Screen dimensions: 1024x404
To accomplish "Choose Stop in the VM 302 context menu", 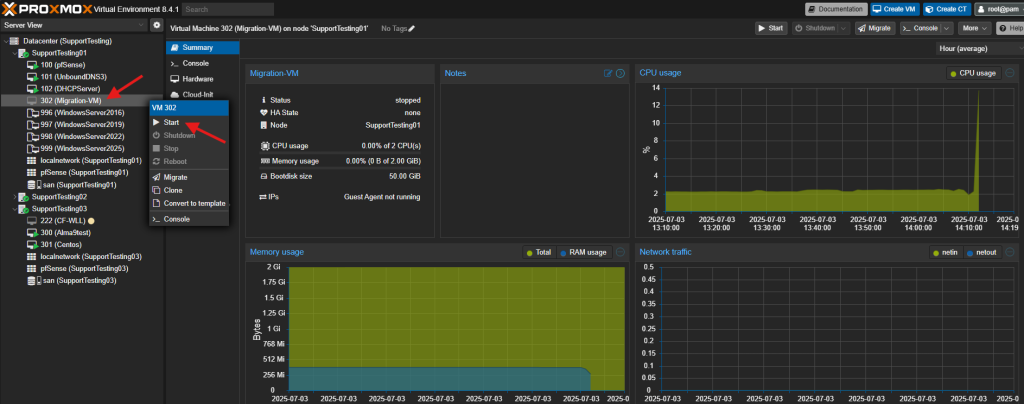I will pyautogui.click(x=189, y=149).
